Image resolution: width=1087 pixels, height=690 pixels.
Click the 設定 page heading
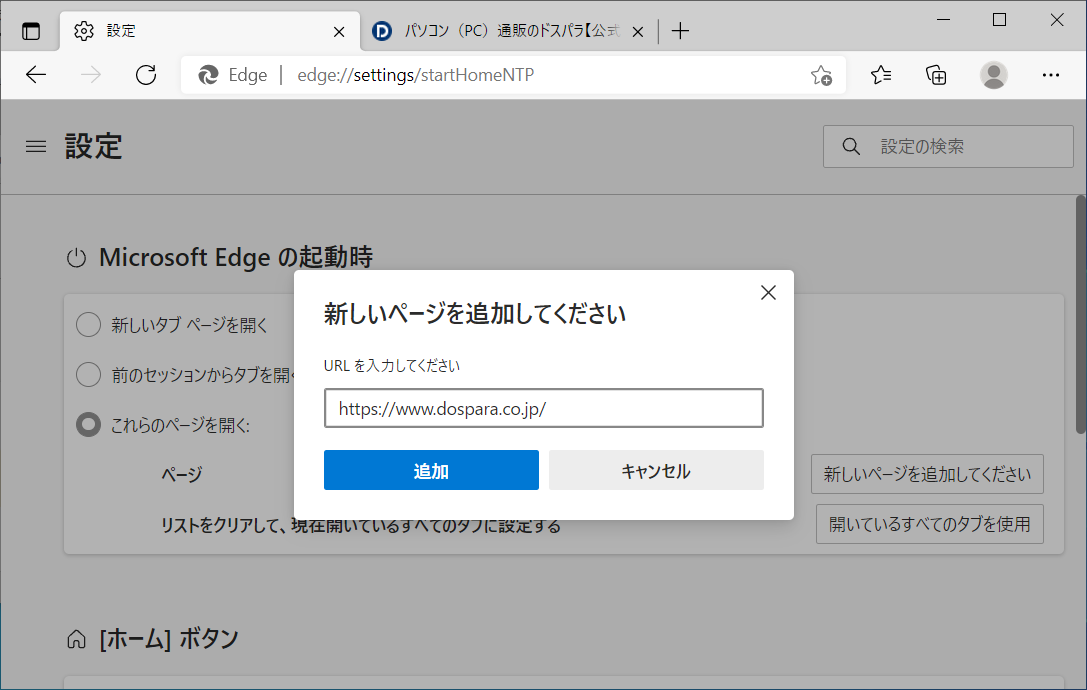tap(94, 146)
